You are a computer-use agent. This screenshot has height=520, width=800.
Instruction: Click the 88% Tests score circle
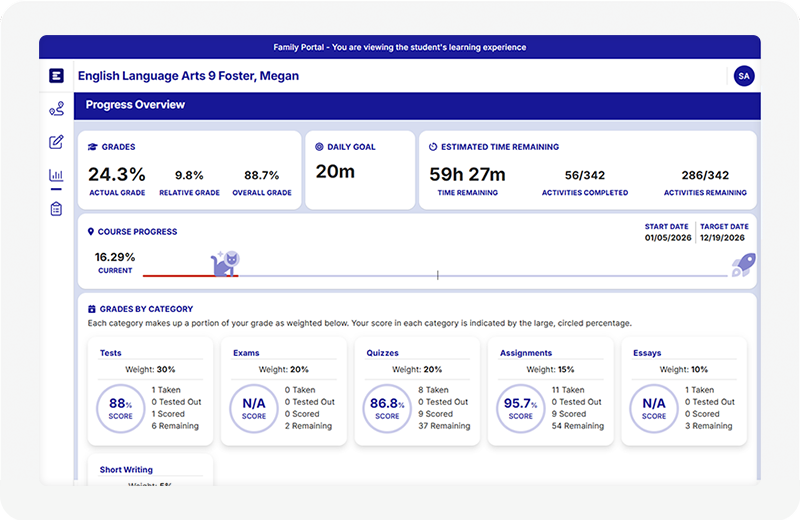click(121, 409)
